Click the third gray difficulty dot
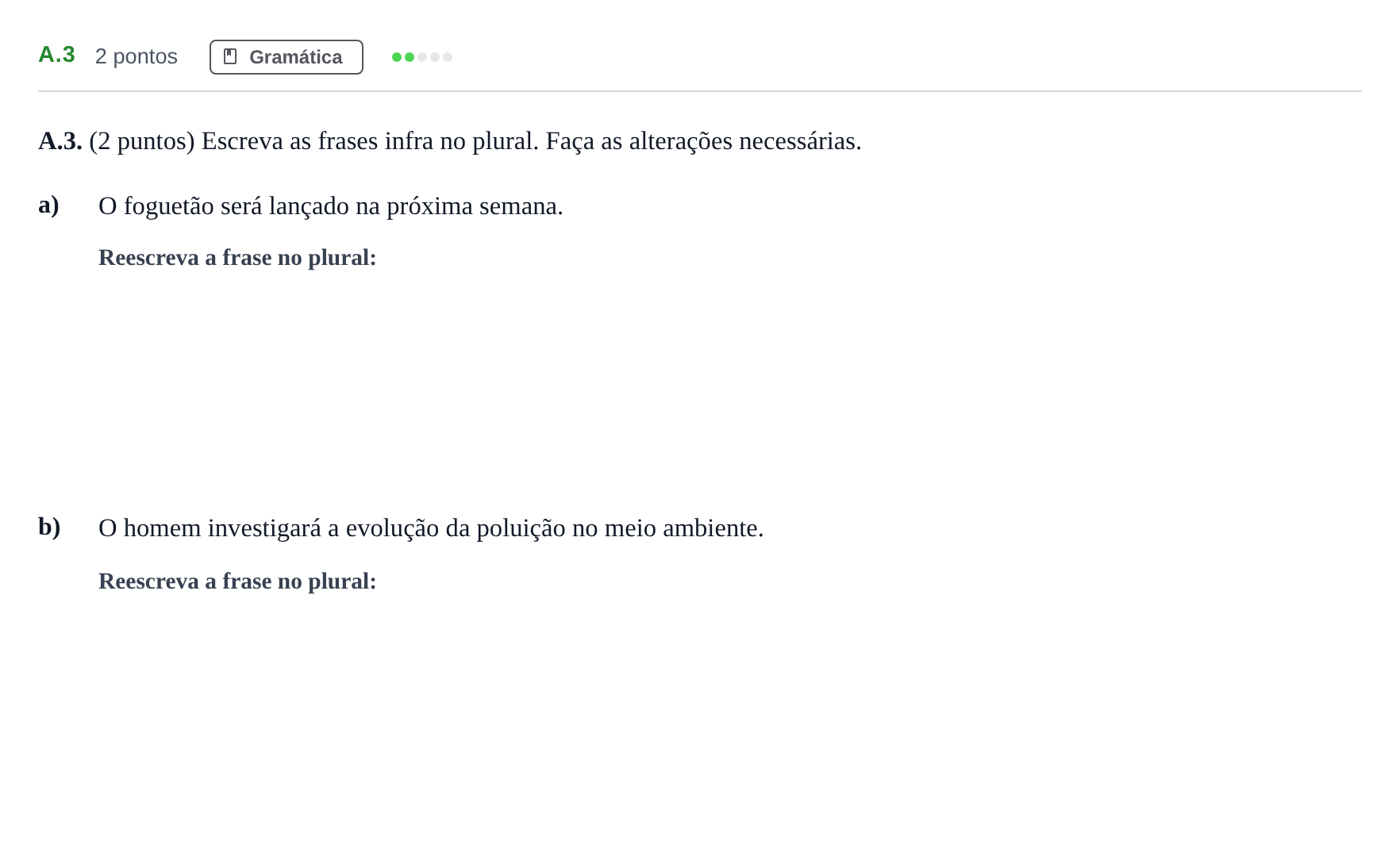 (x=422, y=57)
